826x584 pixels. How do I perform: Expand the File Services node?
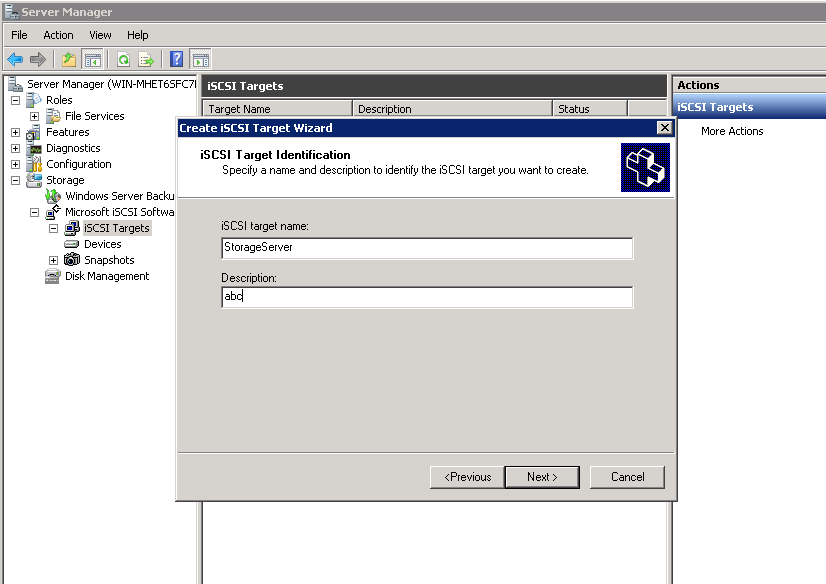point(35,116)
